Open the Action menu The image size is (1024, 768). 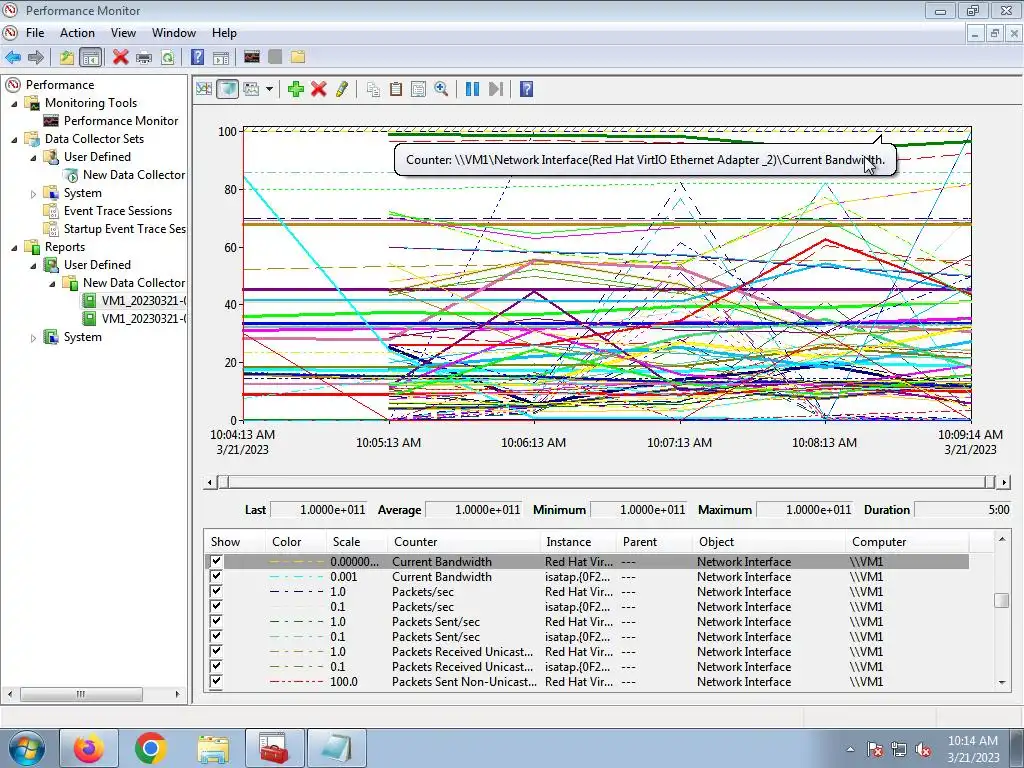[x=77, y=33]
